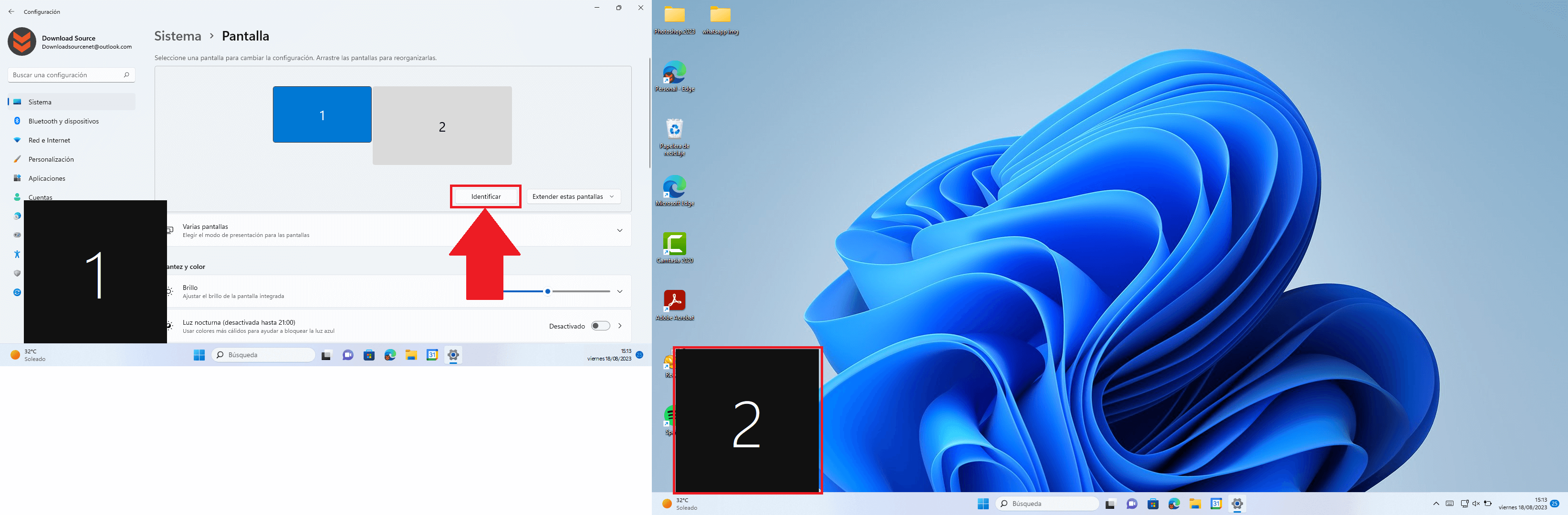Click the touch keyboard tray icon
The width and height of the screenshot is (1568, 515).
click(x=1450, y=504)
